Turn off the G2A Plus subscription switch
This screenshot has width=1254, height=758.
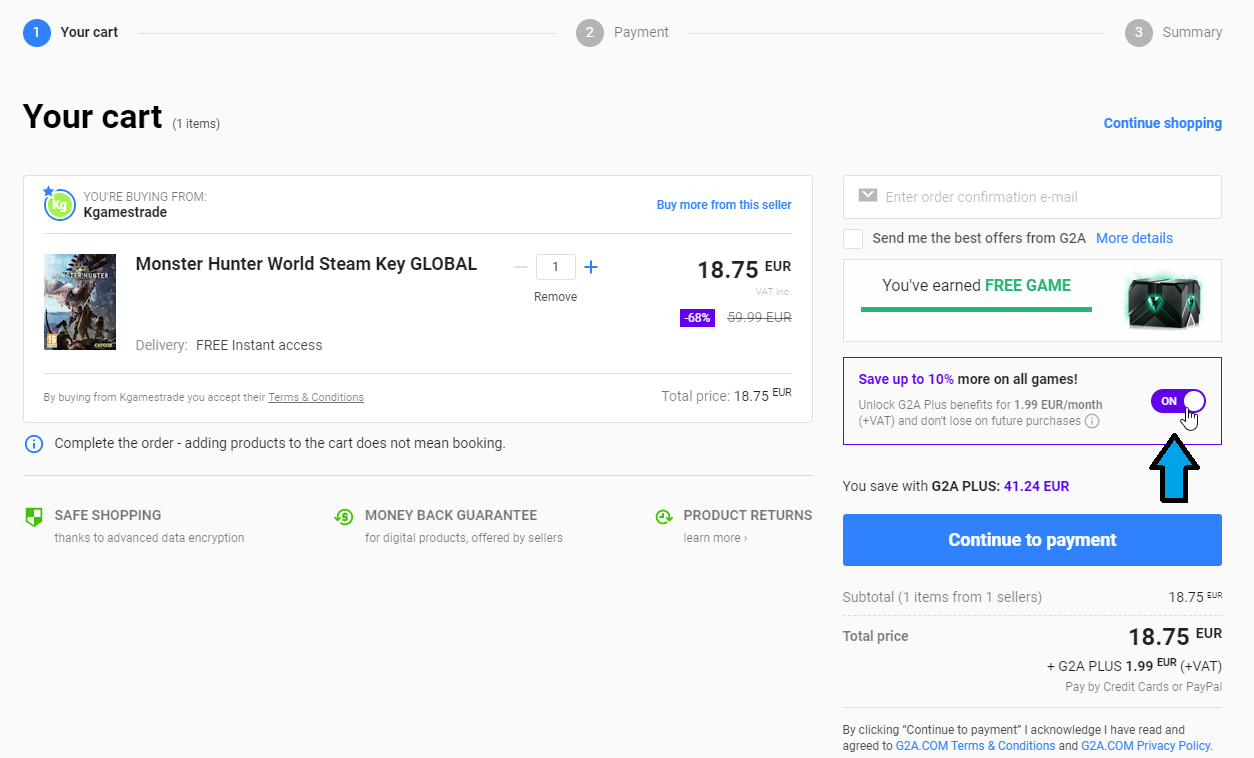pos(1178,400)
